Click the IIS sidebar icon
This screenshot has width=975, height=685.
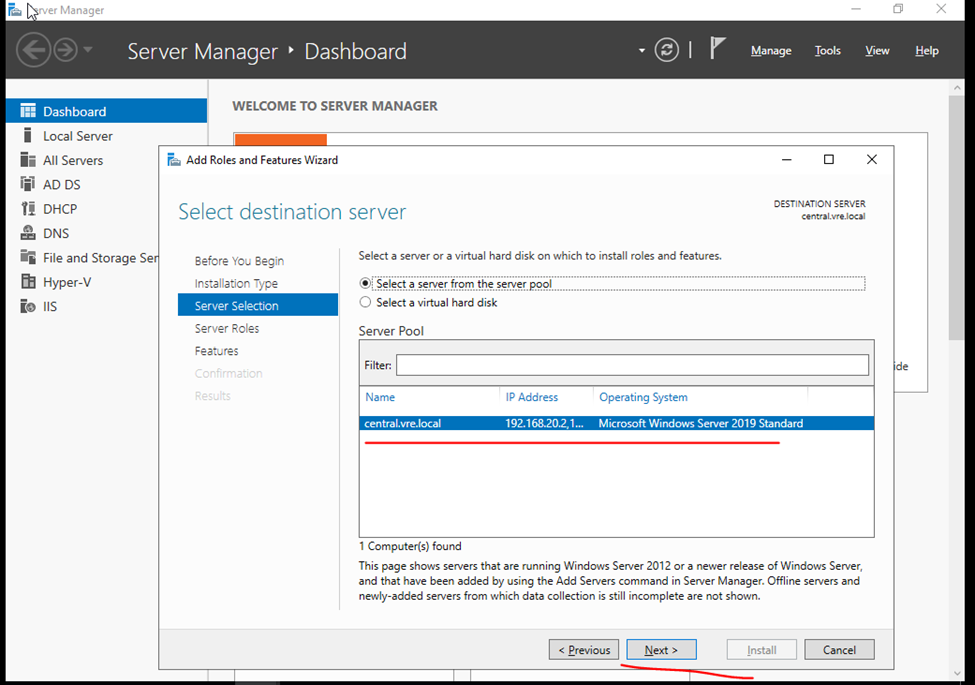[28, 306]
